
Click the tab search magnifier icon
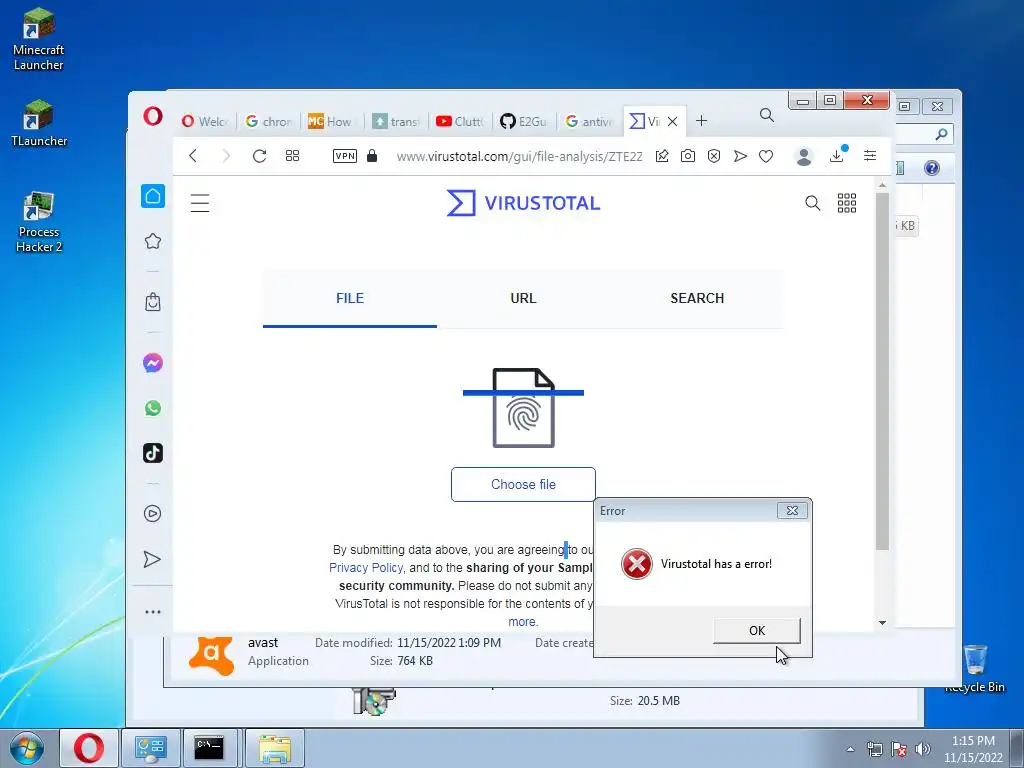tap(767, 116)
